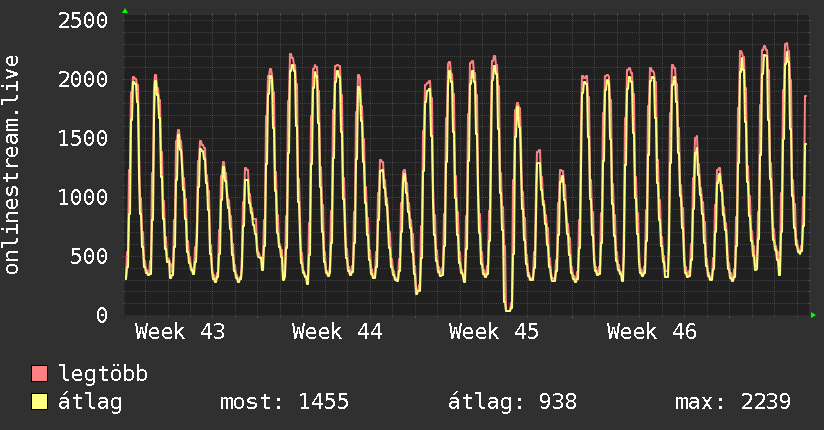Click the 1500 y-axis label

[x=83, y=138]
